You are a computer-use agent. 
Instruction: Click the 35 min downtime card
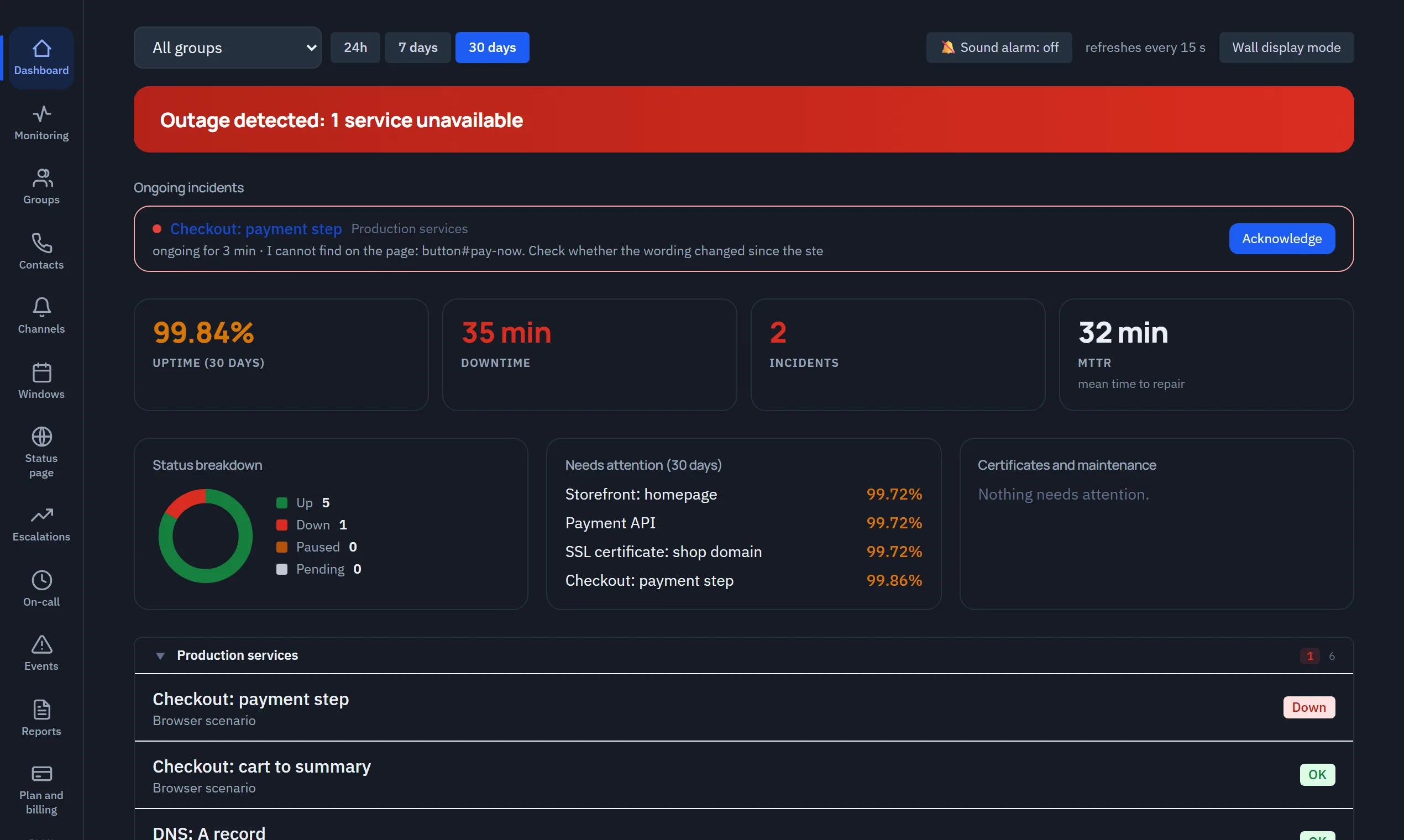point(589,355)
